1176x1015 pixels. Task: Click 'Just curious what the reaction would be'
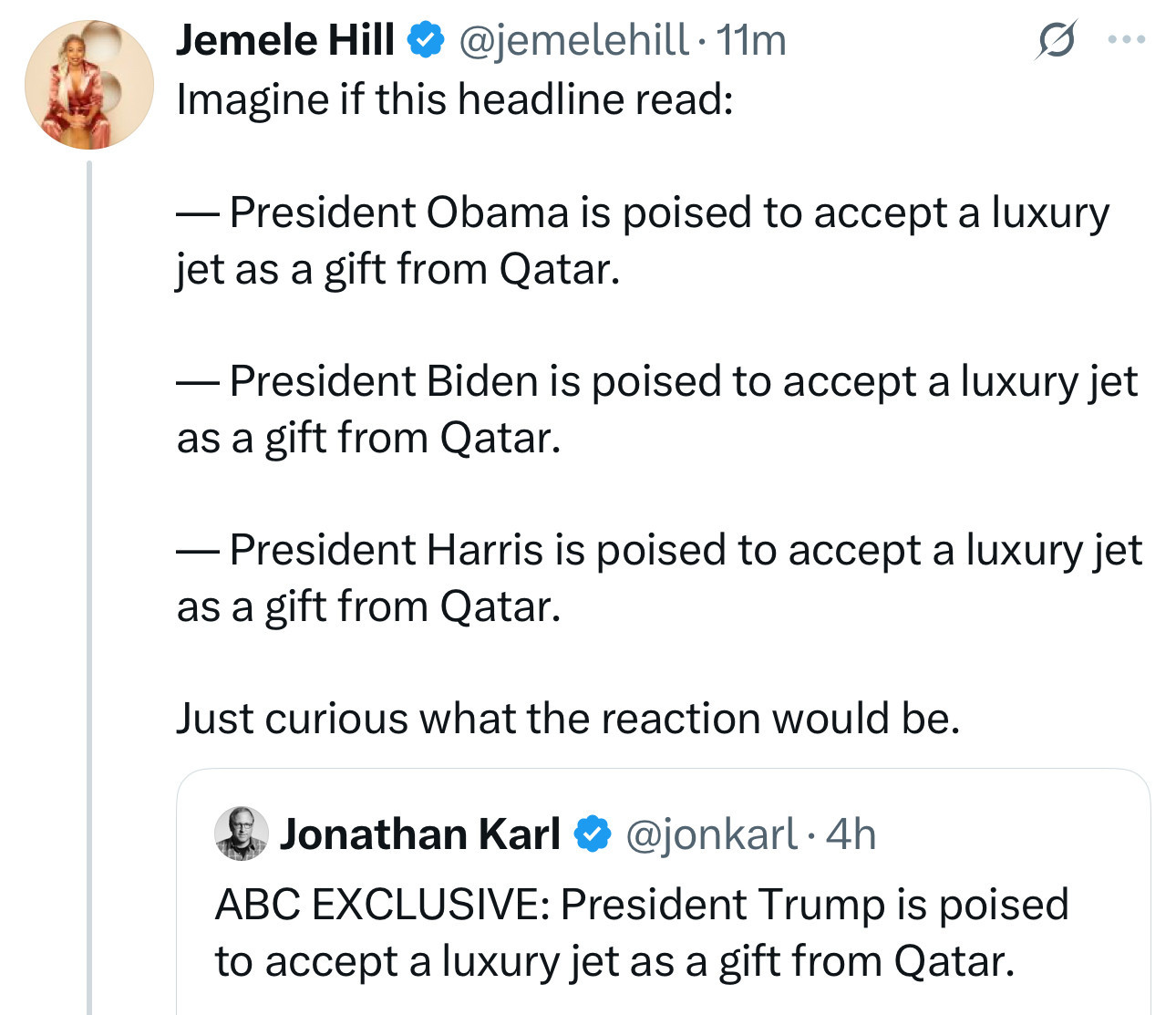pyautogui.click(x=568, y=719)
